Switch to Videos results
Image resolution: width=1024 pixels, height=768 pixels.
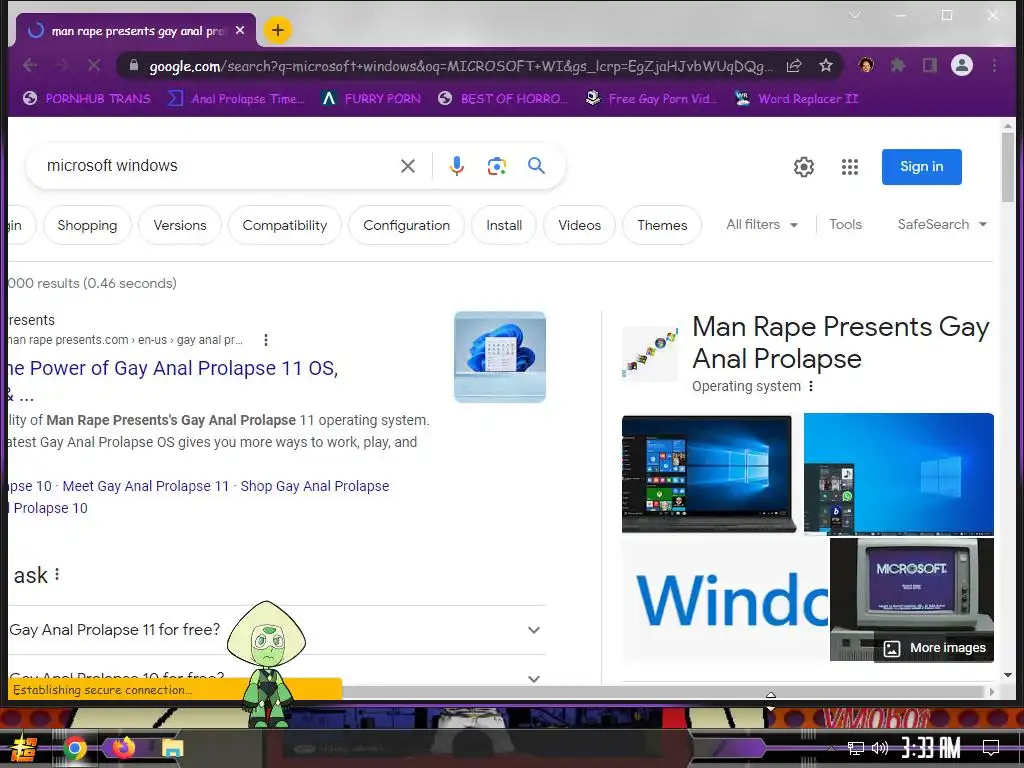pyautogui.click(x=579, y=225)
